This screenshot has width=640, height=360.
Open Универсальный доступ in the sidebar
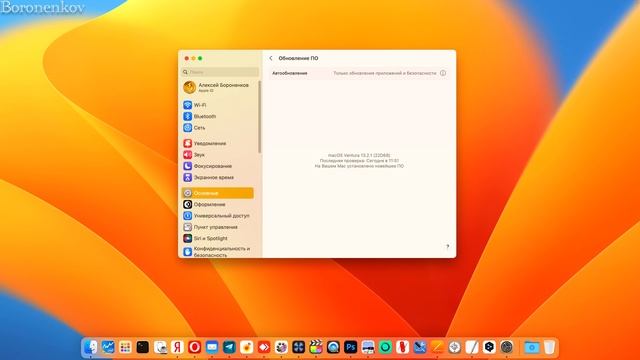point(218,216)
